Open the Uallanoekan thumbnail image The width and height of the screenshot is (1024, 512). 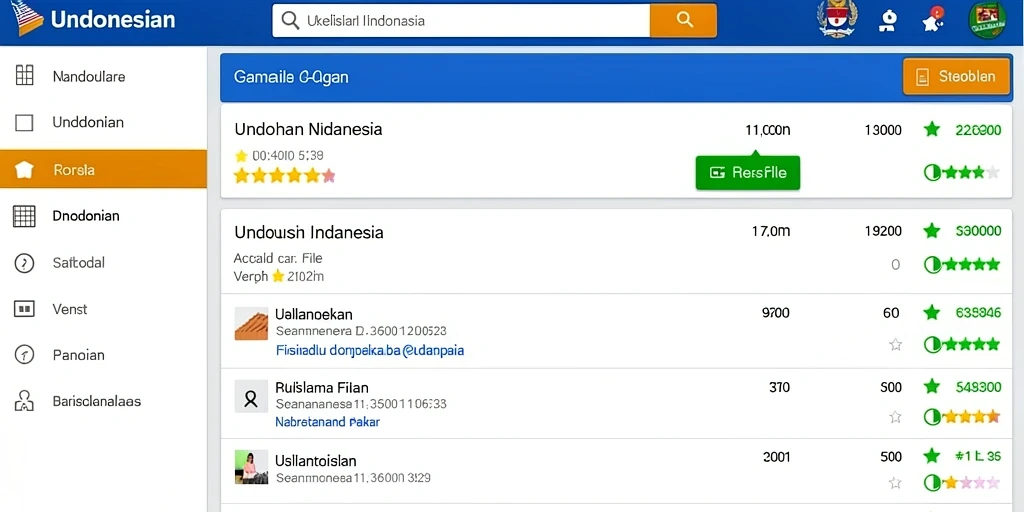[251, 323]
